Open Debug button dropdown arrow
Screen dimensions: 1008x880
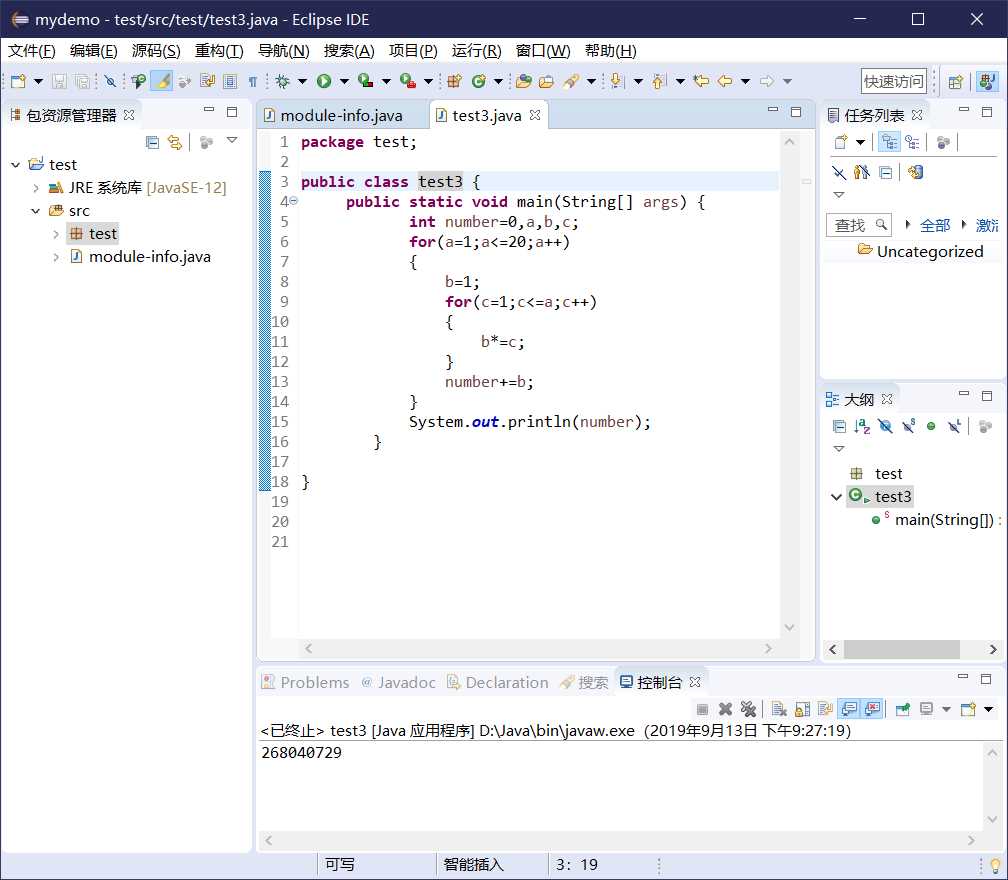(x=302, y=81)
